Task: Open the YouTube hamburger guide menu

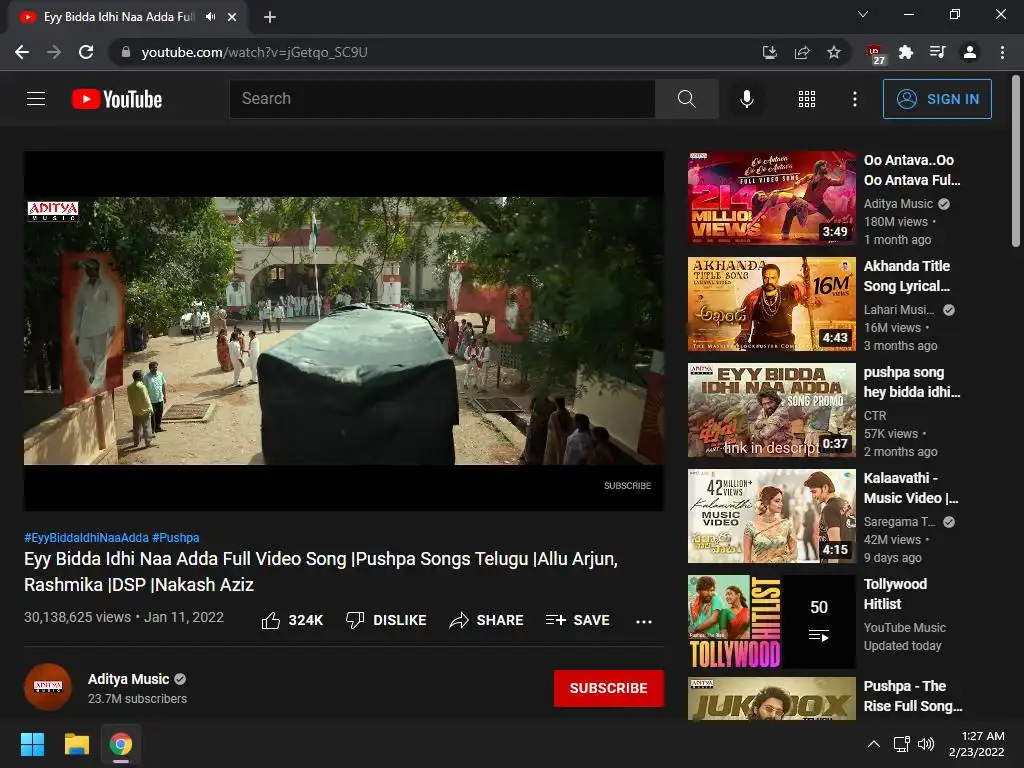Action: tap(36, 99)
